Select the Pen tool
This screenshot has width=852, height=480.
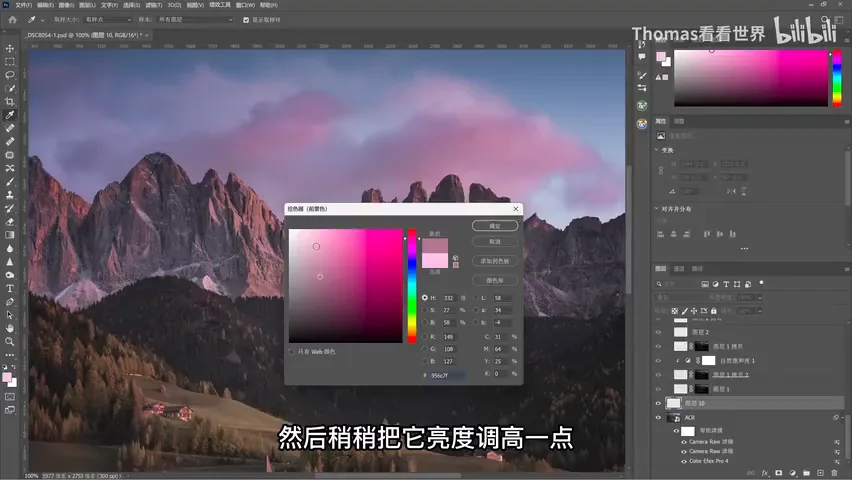10,302
